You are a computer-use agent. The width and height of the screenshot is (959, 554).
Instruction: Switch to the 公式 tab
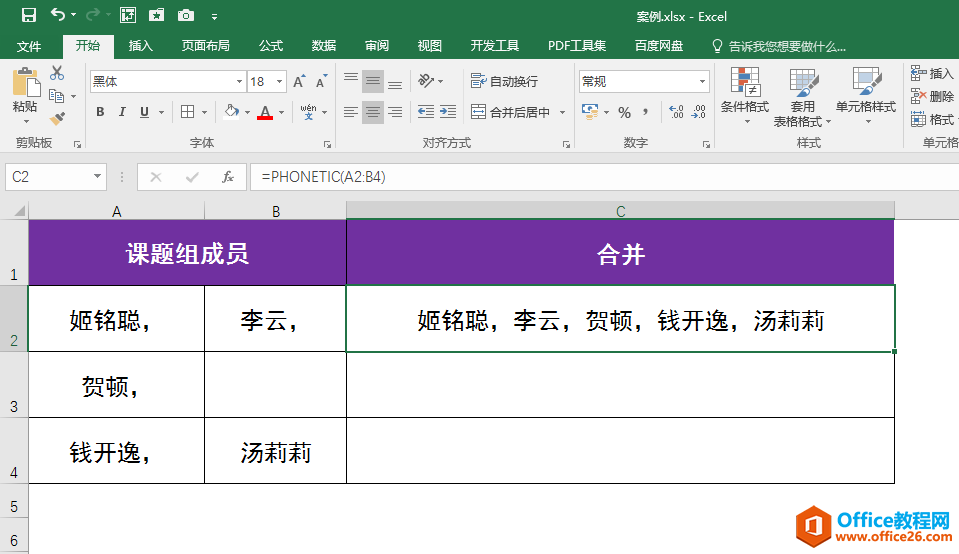click(x=270, y=45)
